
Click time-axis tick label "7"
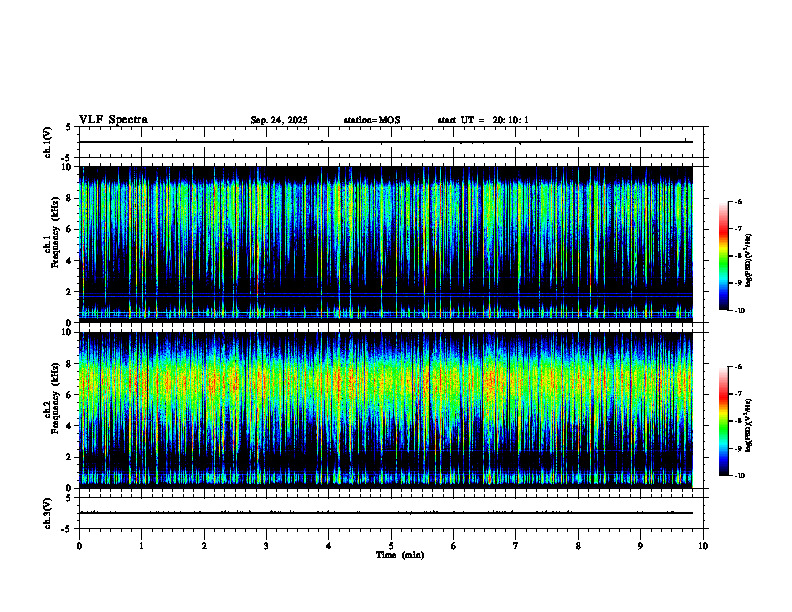(x=516, y=546)
